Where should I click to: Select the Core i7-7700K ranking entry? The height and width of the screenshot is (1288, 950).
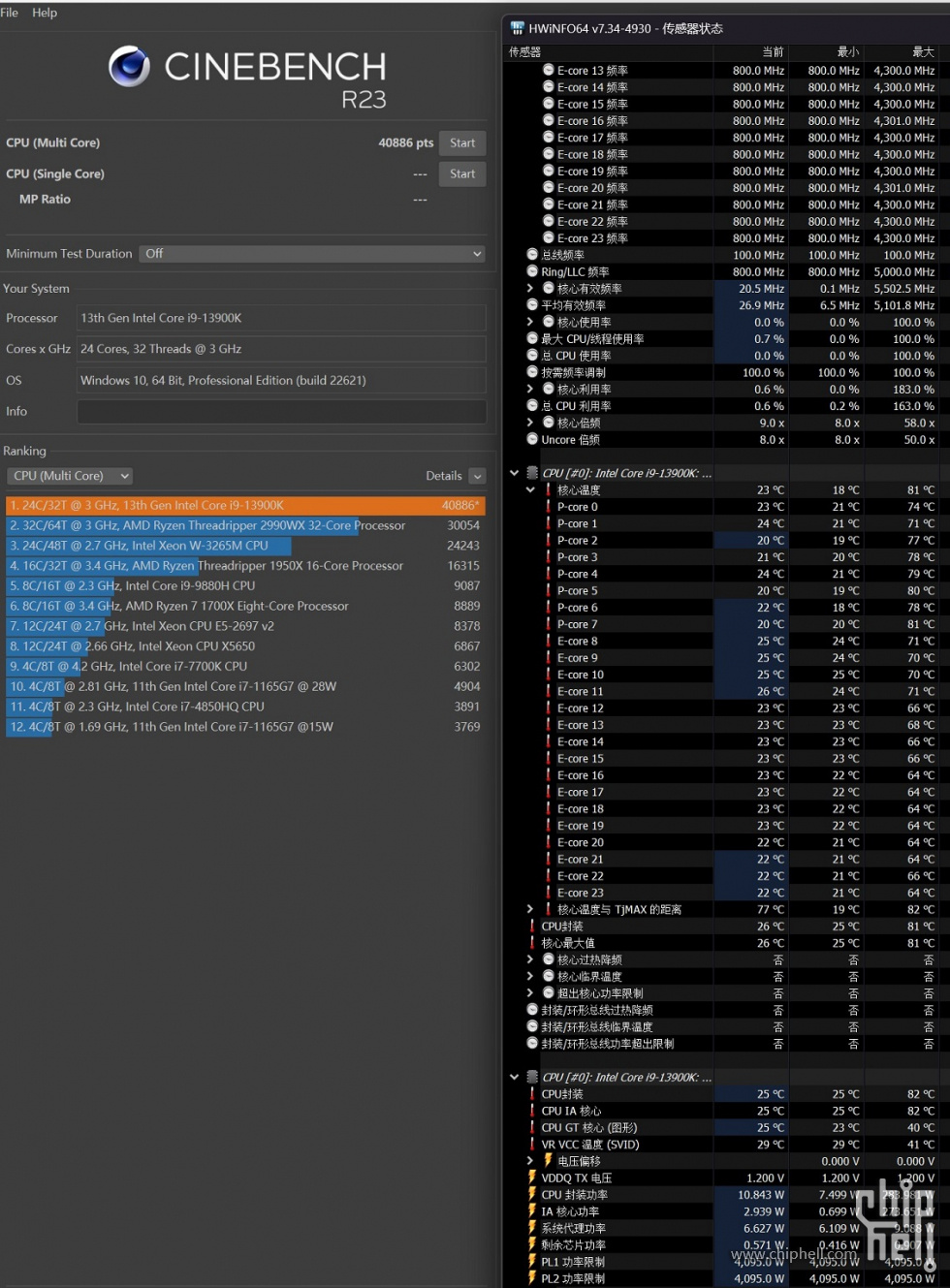(x=245, y=667)
